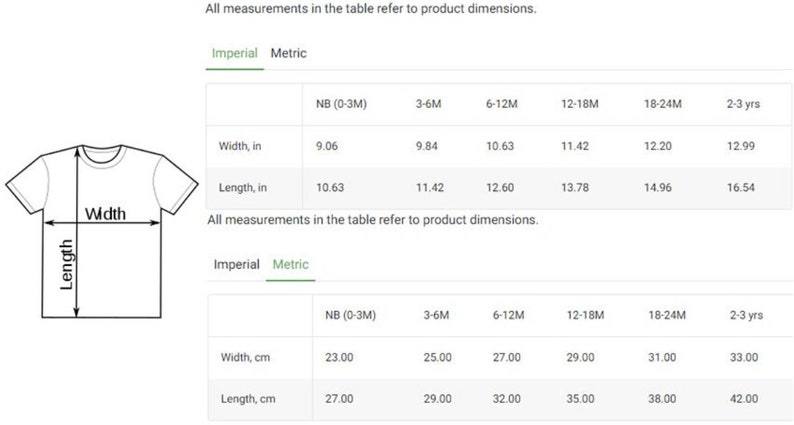Click 6-12M header in the inches table

[x=502, y=104]
